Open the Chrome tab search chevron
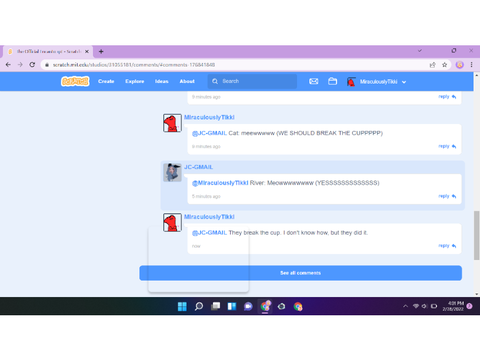This screenshot has height=360, width=480. pyautogui.click(x=420, y=51)
